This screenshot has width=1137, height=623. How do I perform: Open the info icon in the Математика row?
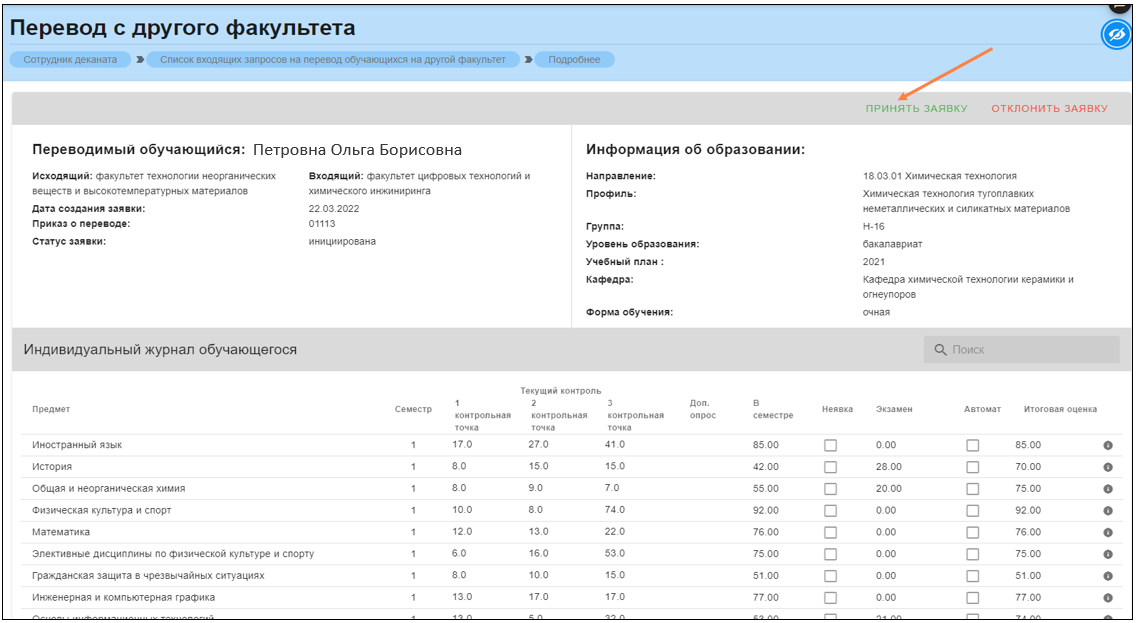tap(1108, 532)
